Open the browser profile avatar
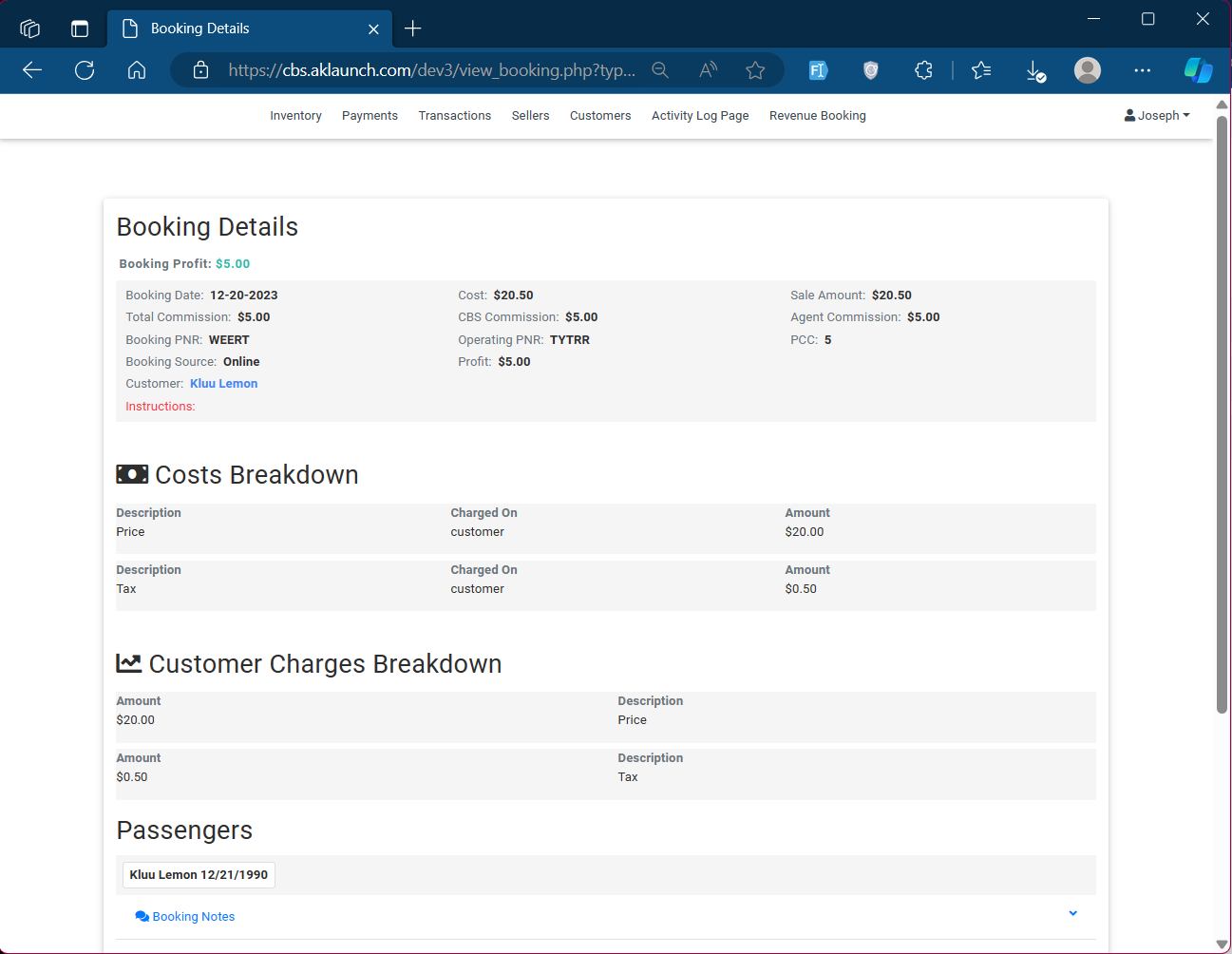 pos(1088,70)
